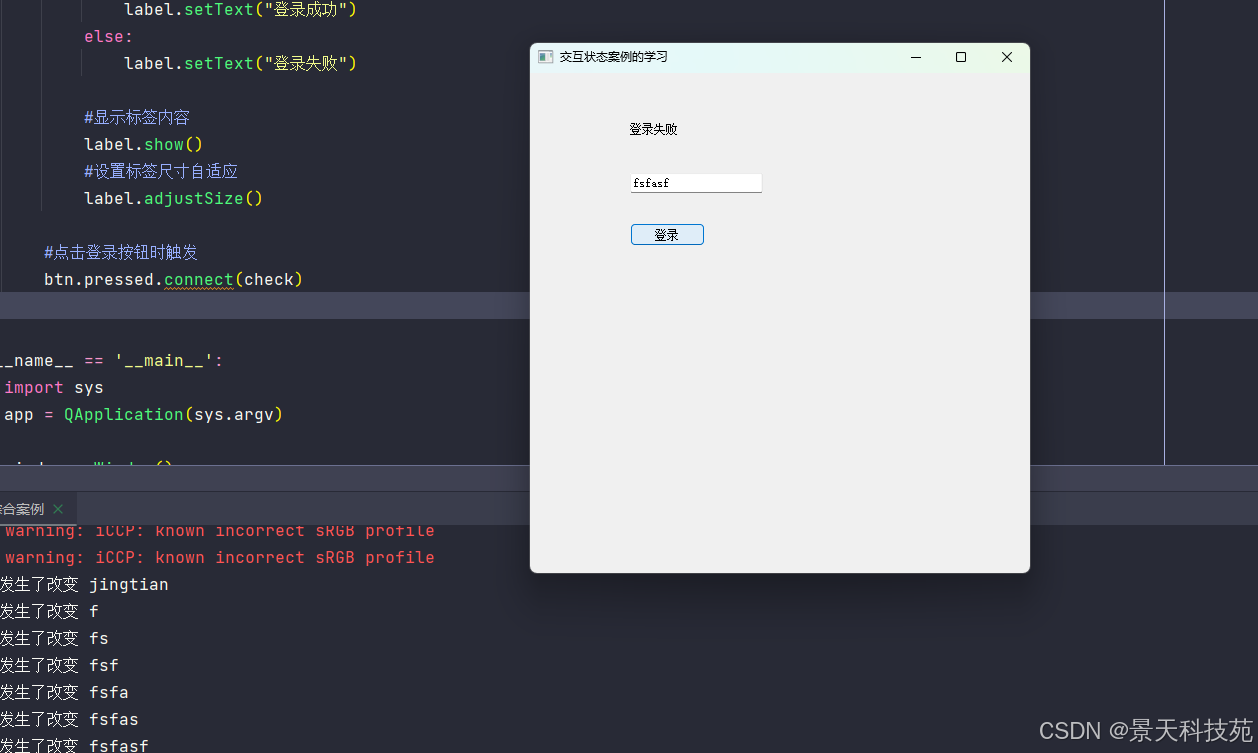1258x753 pixels.
Task: Click the label.setText("登录失败") line
Action: click(x=240, y=63)
